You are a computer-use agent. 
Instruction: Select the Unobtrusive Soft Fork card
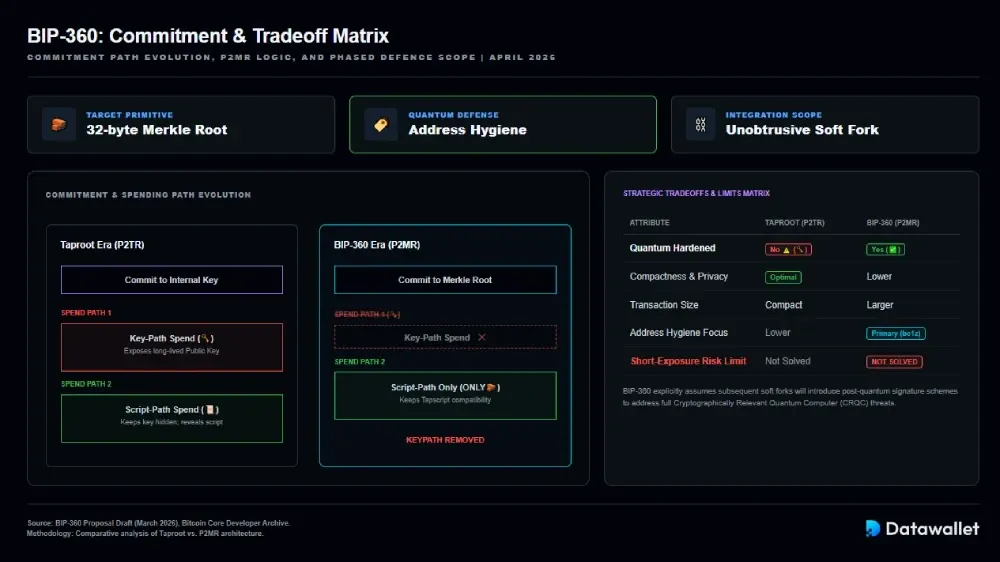tap(825, 124)
